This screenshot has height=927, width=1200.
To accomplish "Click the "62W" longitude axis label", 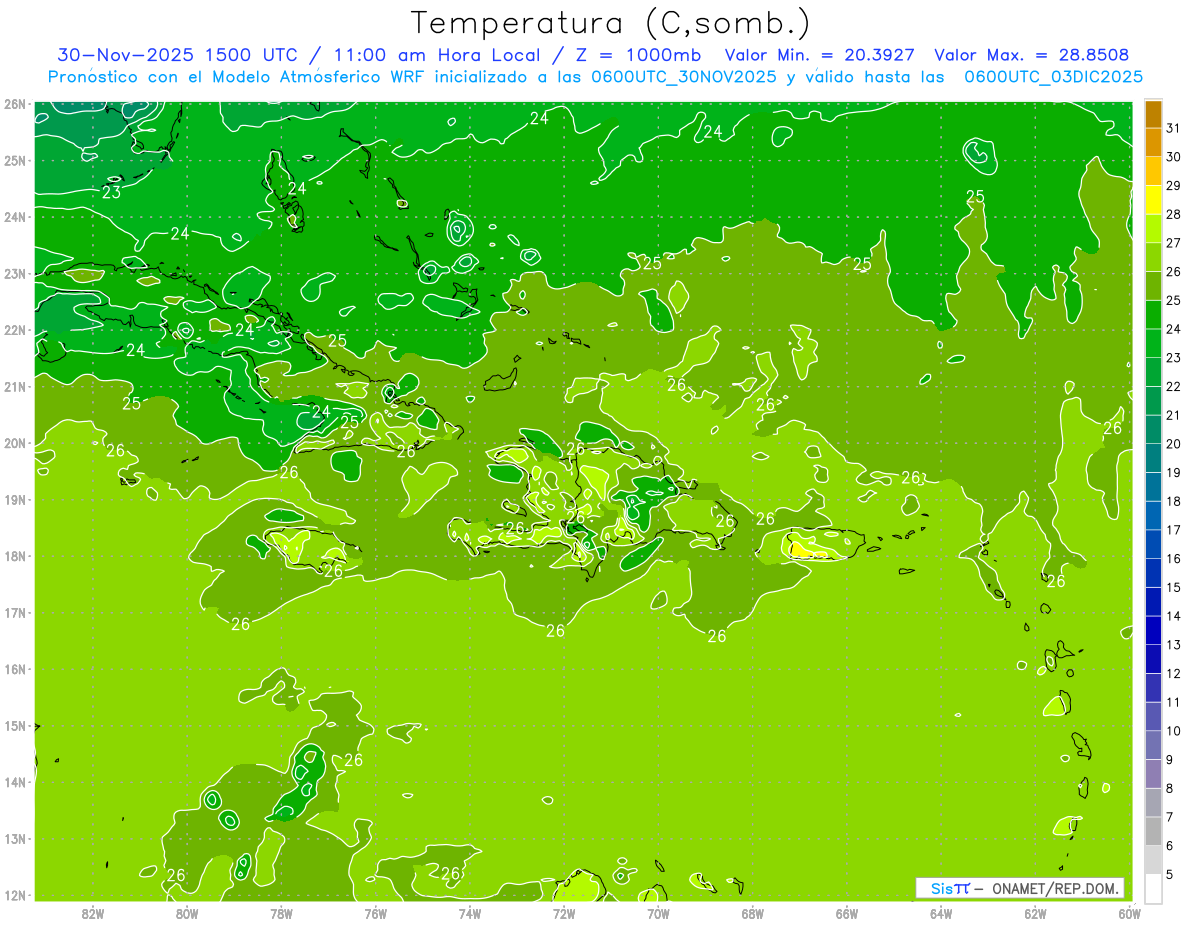I will pyautogui.click(x=1036, y=913).
